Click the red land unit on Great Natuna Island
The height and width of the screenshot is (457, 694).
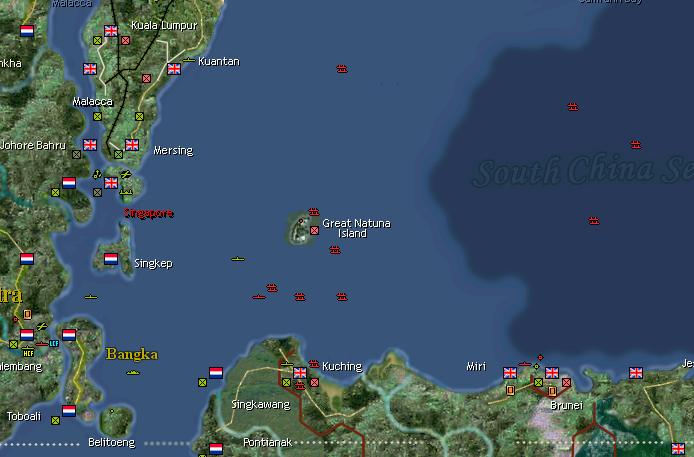click(314, 230)
